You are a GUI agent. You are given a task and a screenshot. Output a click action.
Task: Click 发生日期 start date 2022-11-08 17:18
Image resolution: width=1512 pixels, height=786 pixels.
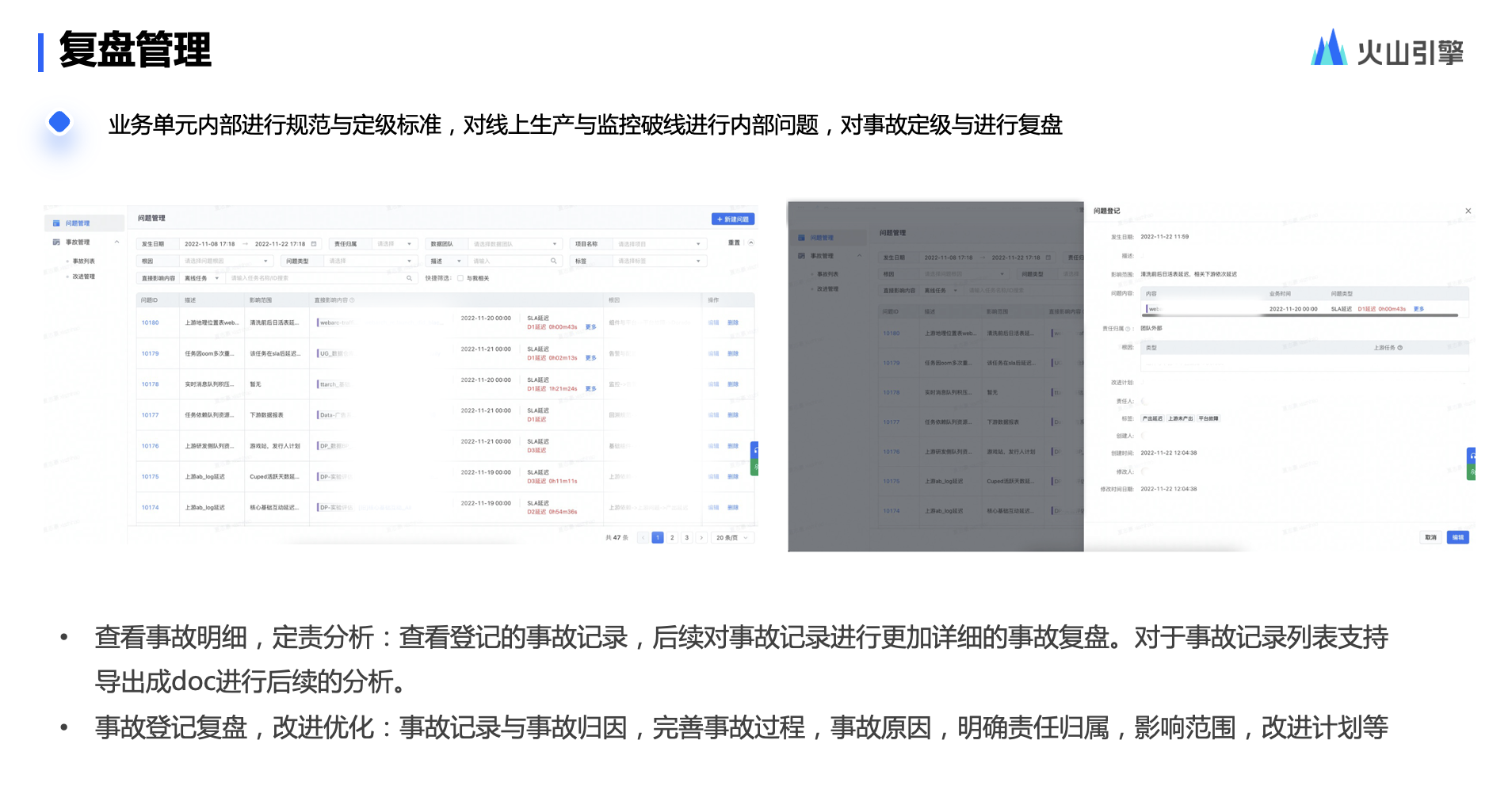[210, 244]
